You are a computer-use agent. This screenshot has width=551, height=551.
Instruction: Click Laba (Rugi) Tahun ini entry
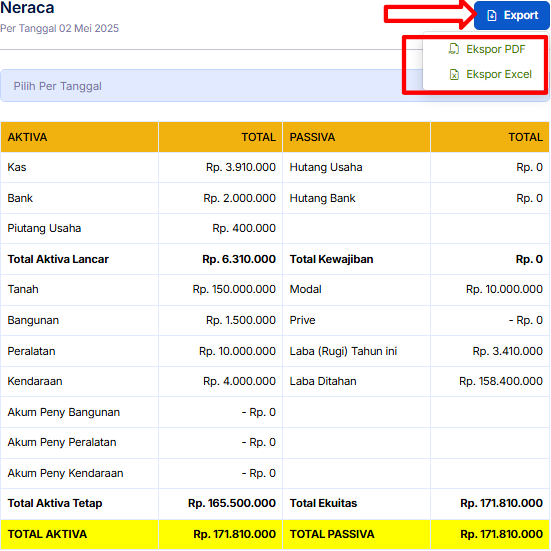coord(343,351)
